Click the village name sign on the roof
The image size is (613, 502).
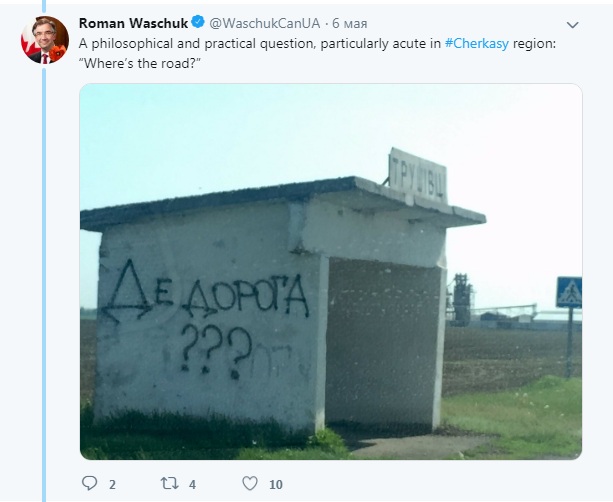tap(418, 176)
